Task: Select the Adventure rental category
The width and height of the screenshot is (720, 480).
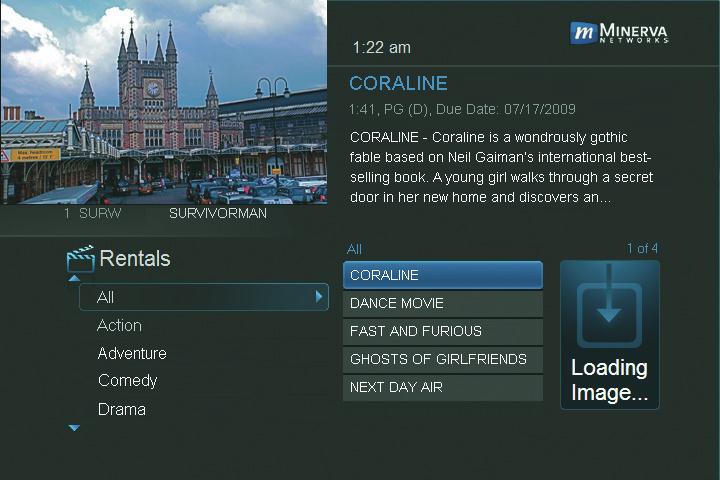Action: coord(132,353)
